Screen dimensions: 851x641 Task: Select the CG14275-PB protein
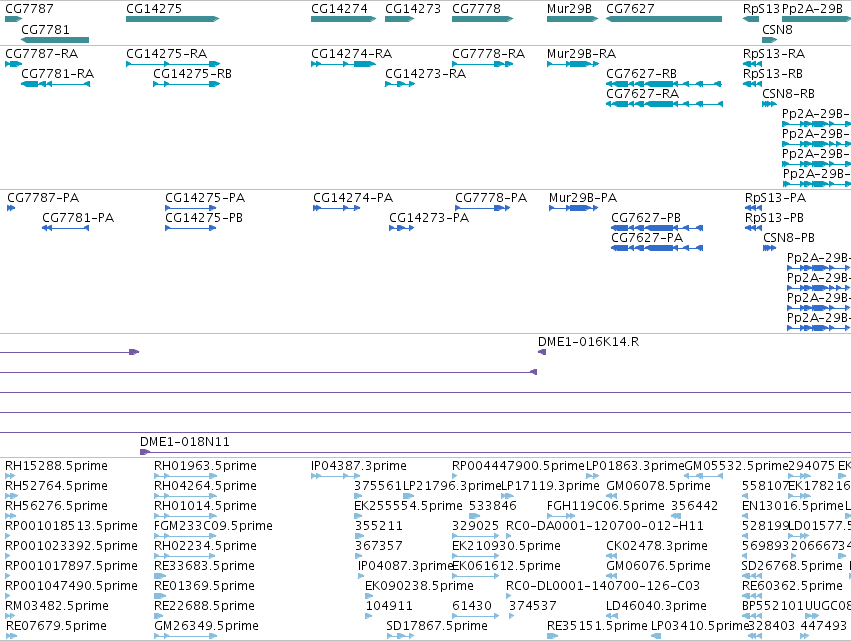tap(190, 228)
